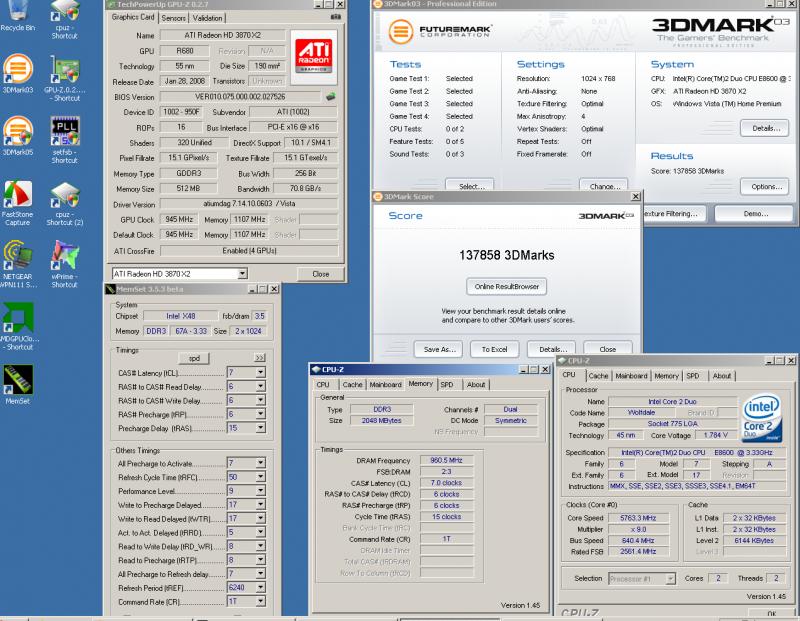Click the Change... settings button in 3DMark03

605,186
